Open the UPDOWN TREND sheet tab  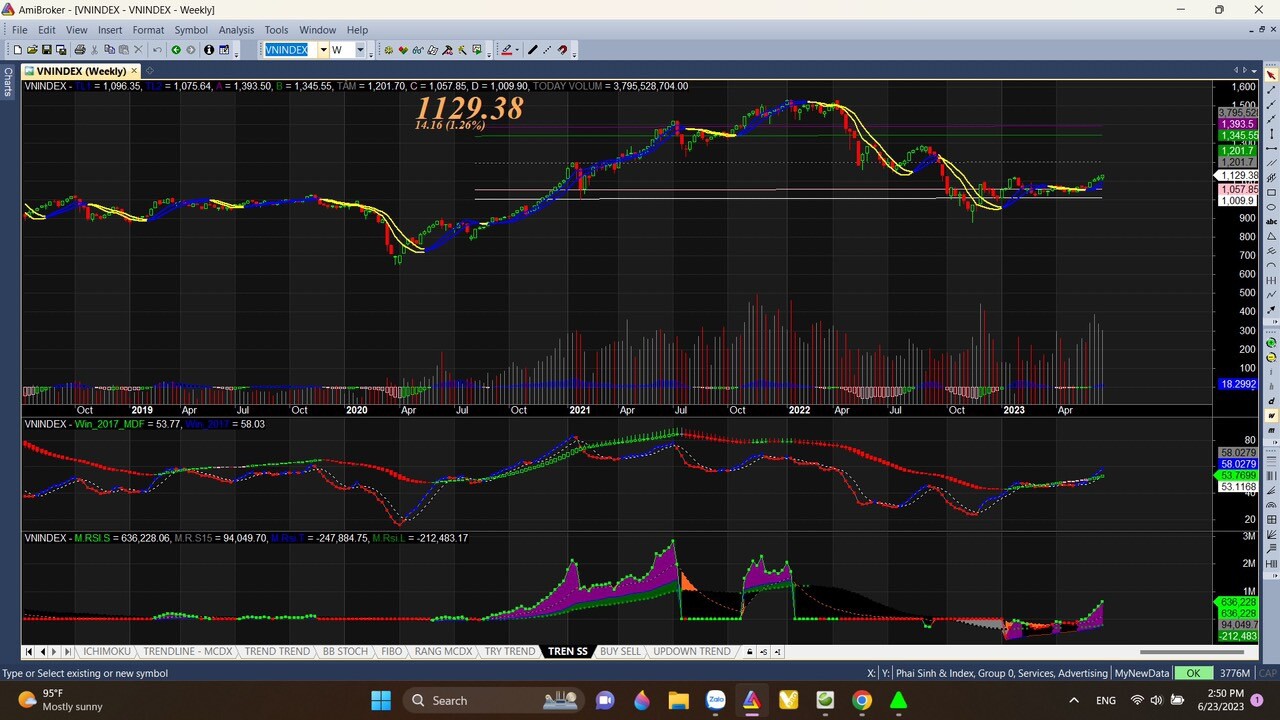(692, 651)
